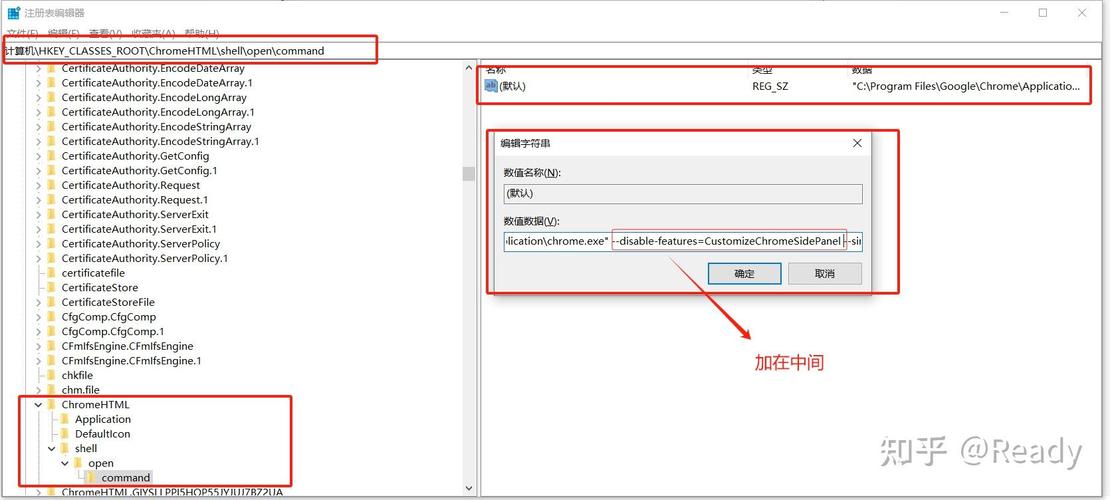The image size is (1110, 500).
Task: Click the Registry Editor title bar icon
Action: pyautogui.click(x=12, y=13)
